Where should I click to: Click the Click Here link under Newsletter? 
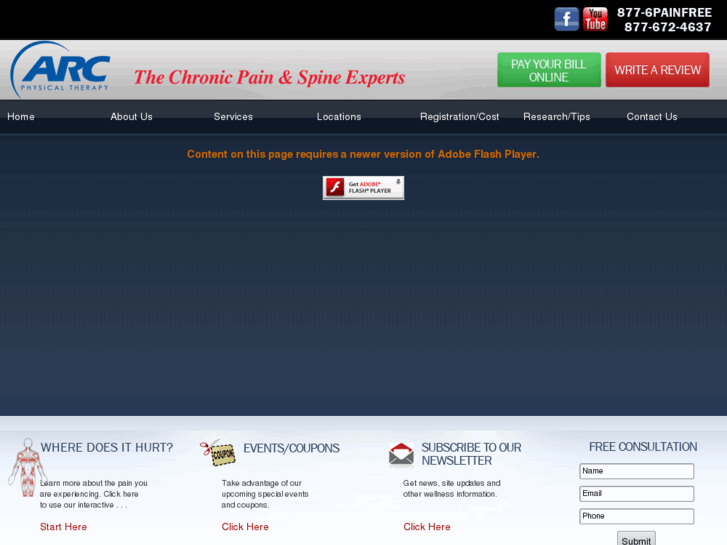click(x=427, y=527)
